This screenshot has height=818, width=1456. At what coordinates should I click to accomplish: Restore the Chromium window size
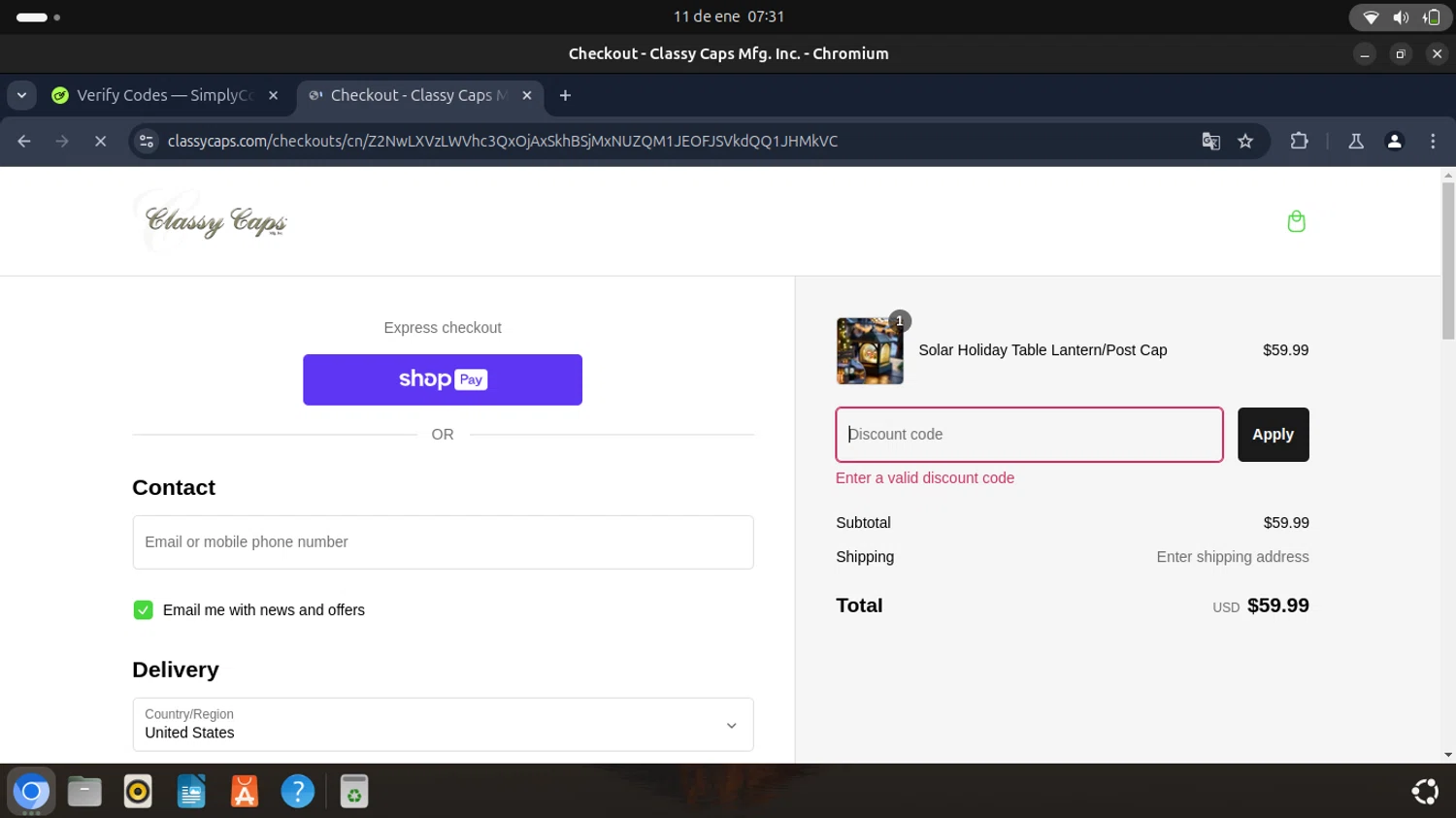tap(1401, 54)
